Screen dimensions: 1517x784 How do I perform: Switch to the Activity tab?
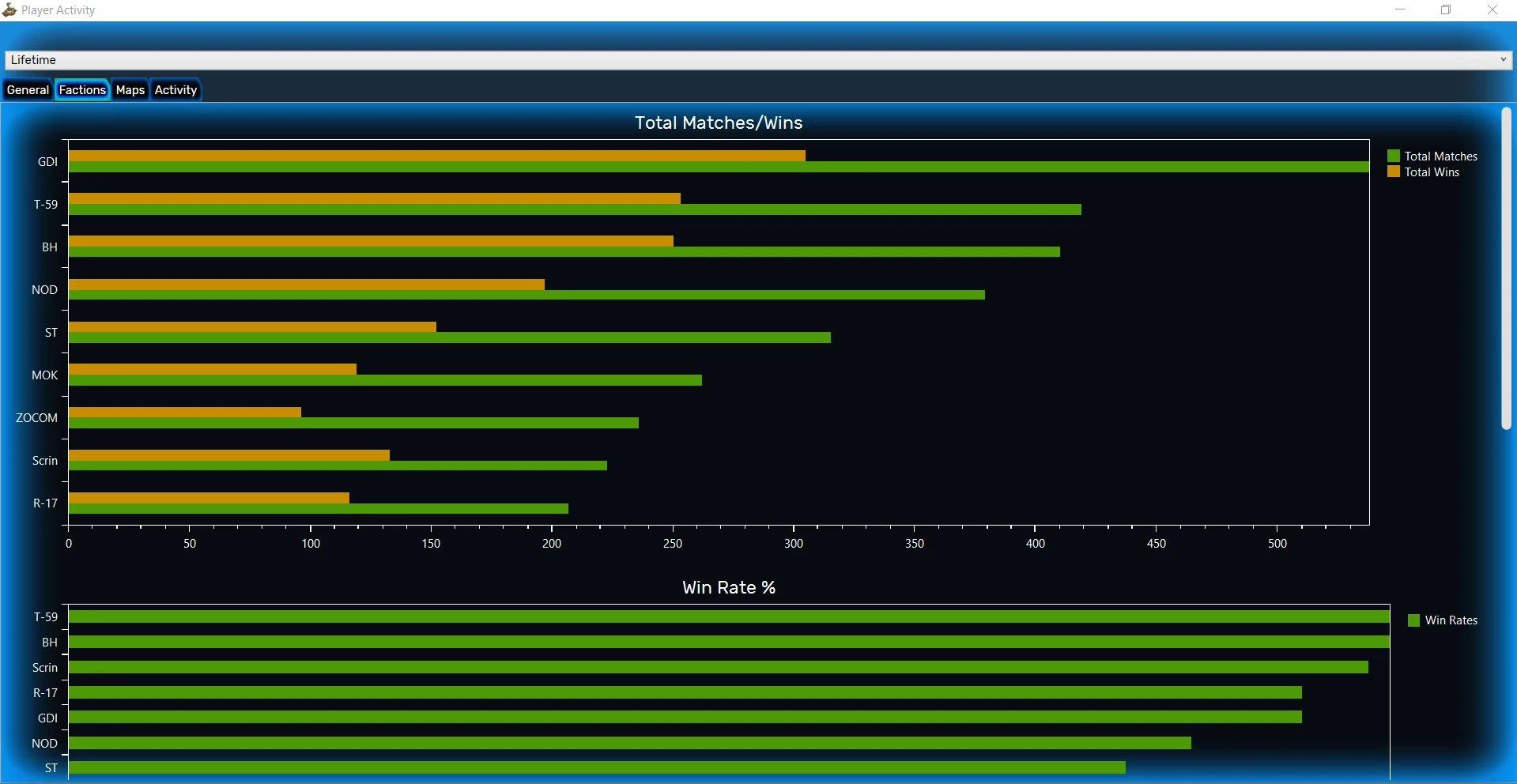pyautogui.click(x=175, y=90)
